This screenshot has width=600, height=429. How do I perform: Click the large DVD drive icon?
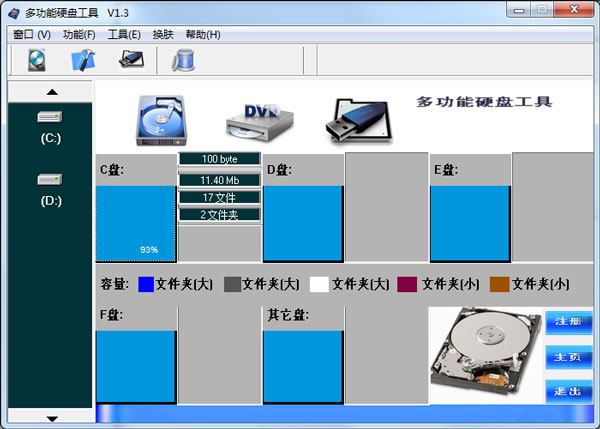click(260, 122)
